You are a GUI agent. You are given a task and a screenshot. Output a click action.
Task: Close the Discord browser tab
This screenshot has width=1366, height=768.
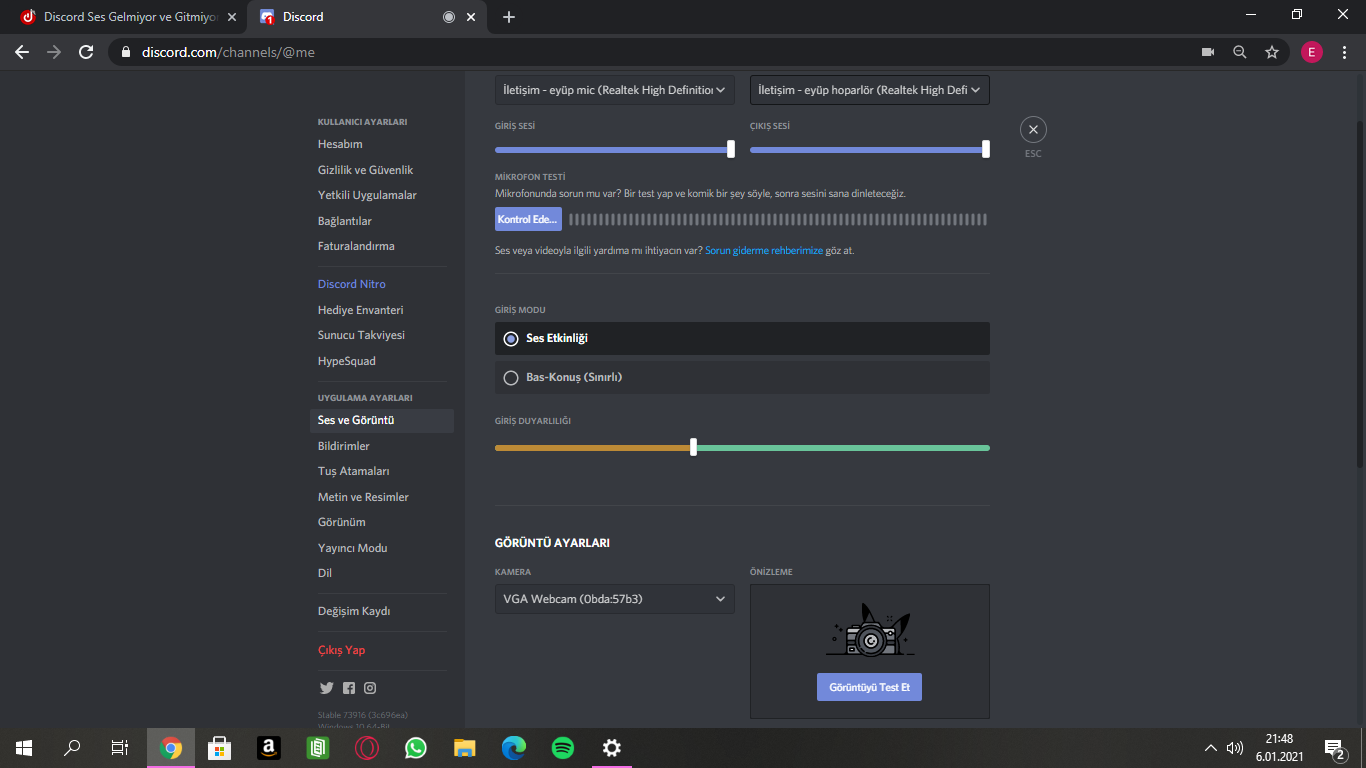tap(471, 17)
